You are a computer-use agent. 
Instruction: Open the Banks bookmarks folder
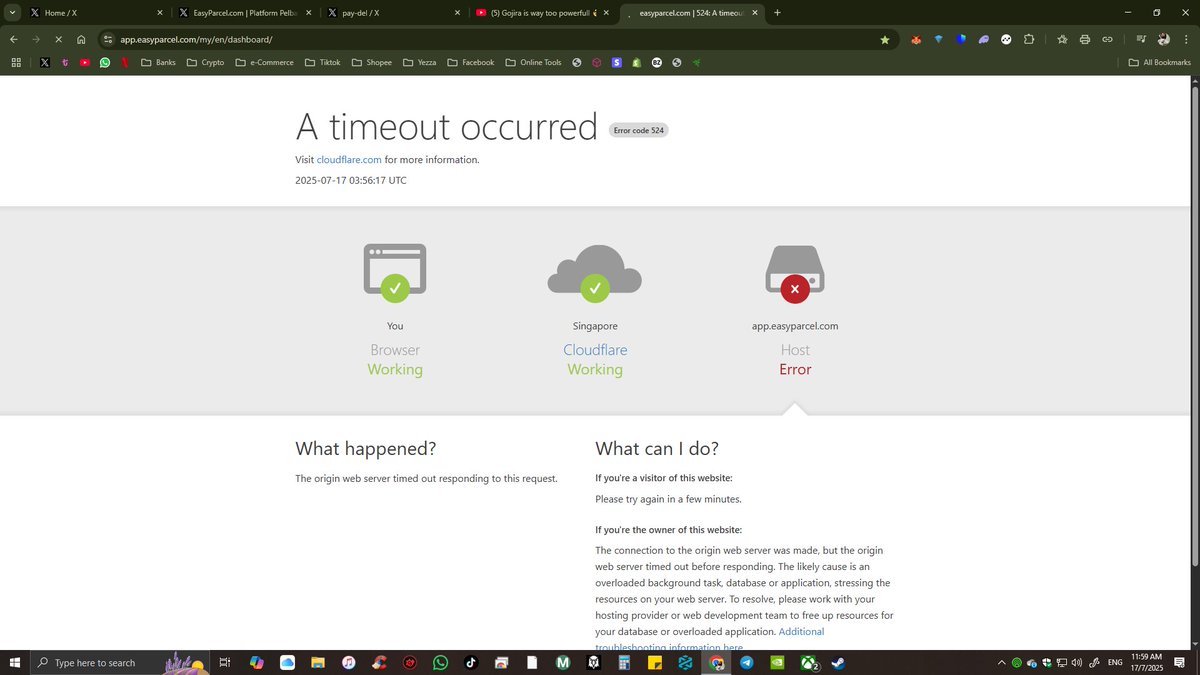[x=158, y=62]
